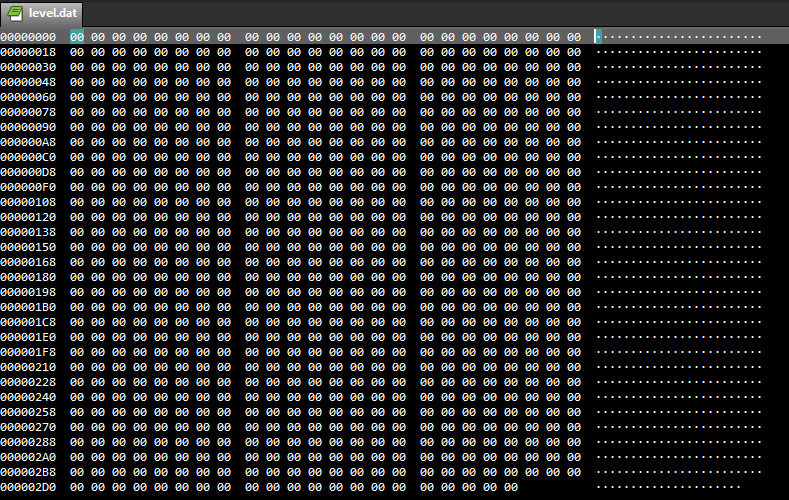Click the offset label 00000060
This screenshot has height=500, width=789.
28,97
